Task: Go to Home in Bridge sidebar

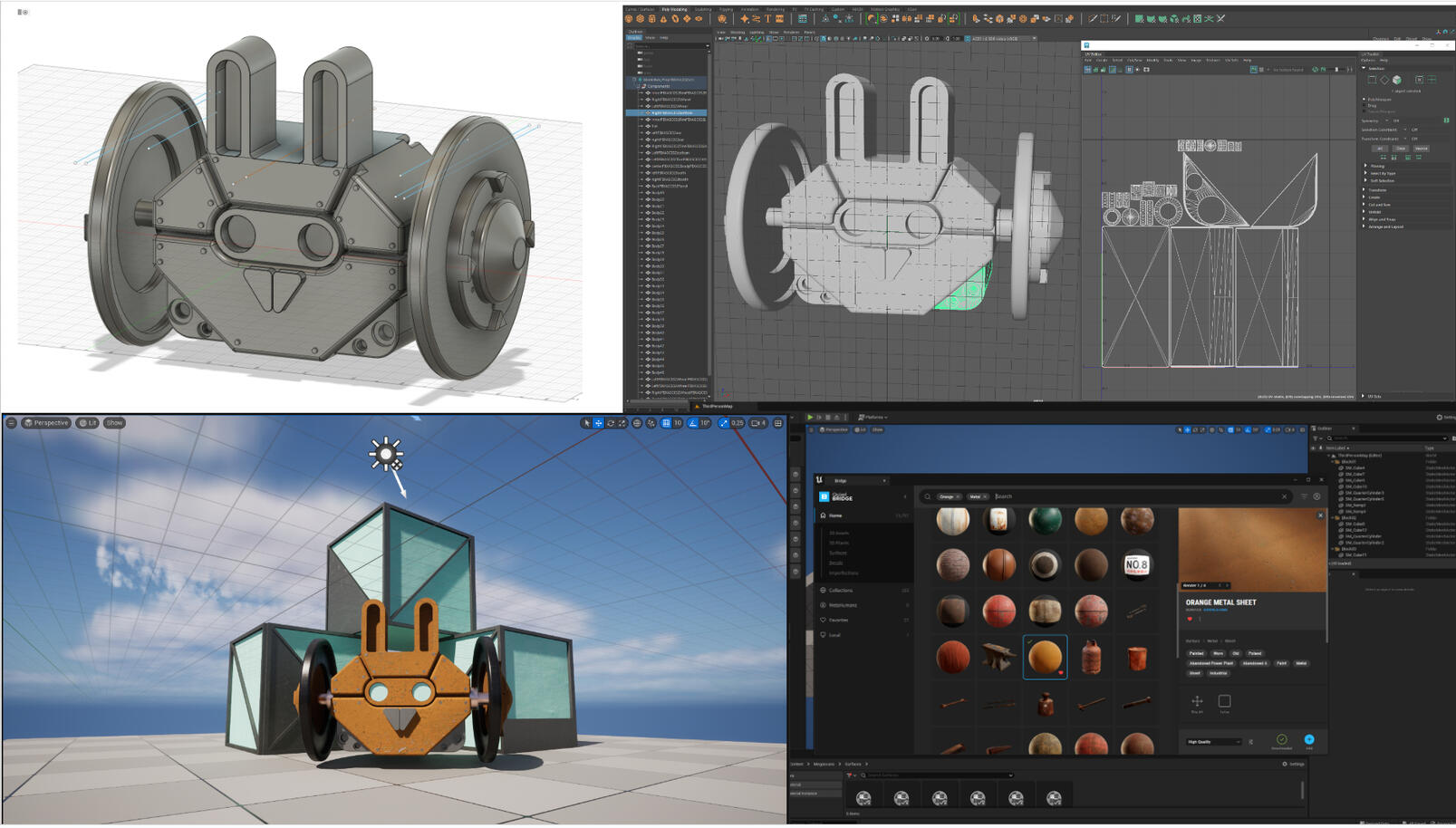Action: click(834, 515)
